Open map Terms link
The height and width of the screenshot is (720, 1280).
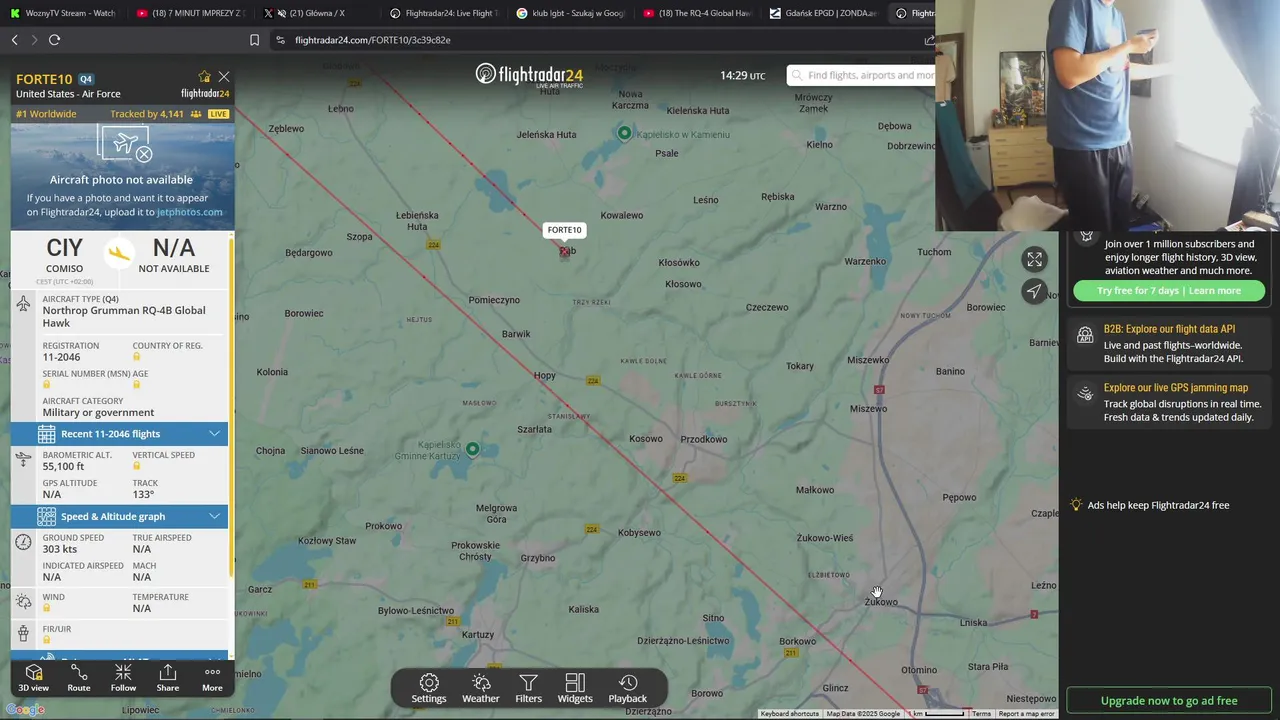tap(982, 714)
